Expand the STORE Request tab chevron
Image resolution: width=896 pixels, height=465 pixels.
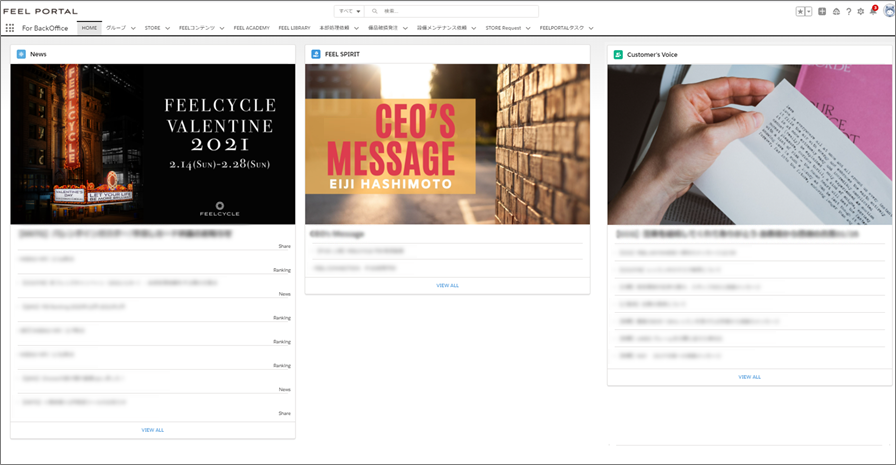pos(528,28)
